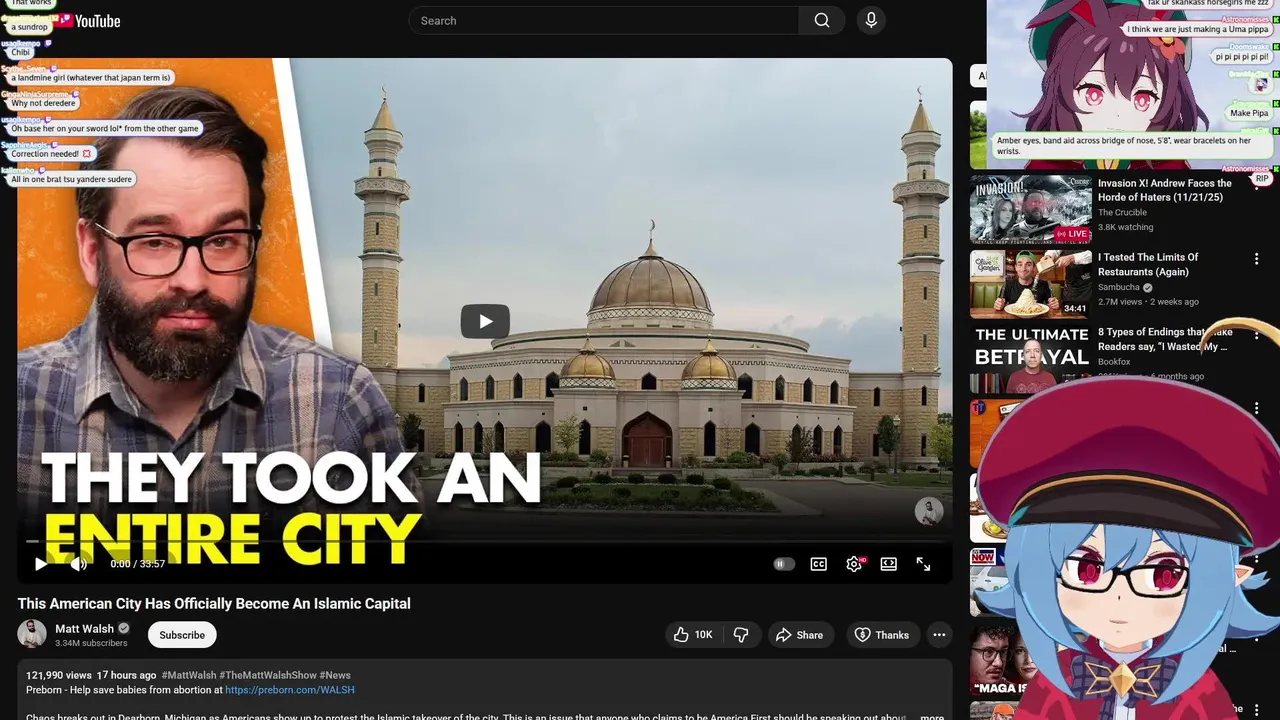Click the large play button on video
Viewport: 1280px width, 720px height.
[485, 321]
